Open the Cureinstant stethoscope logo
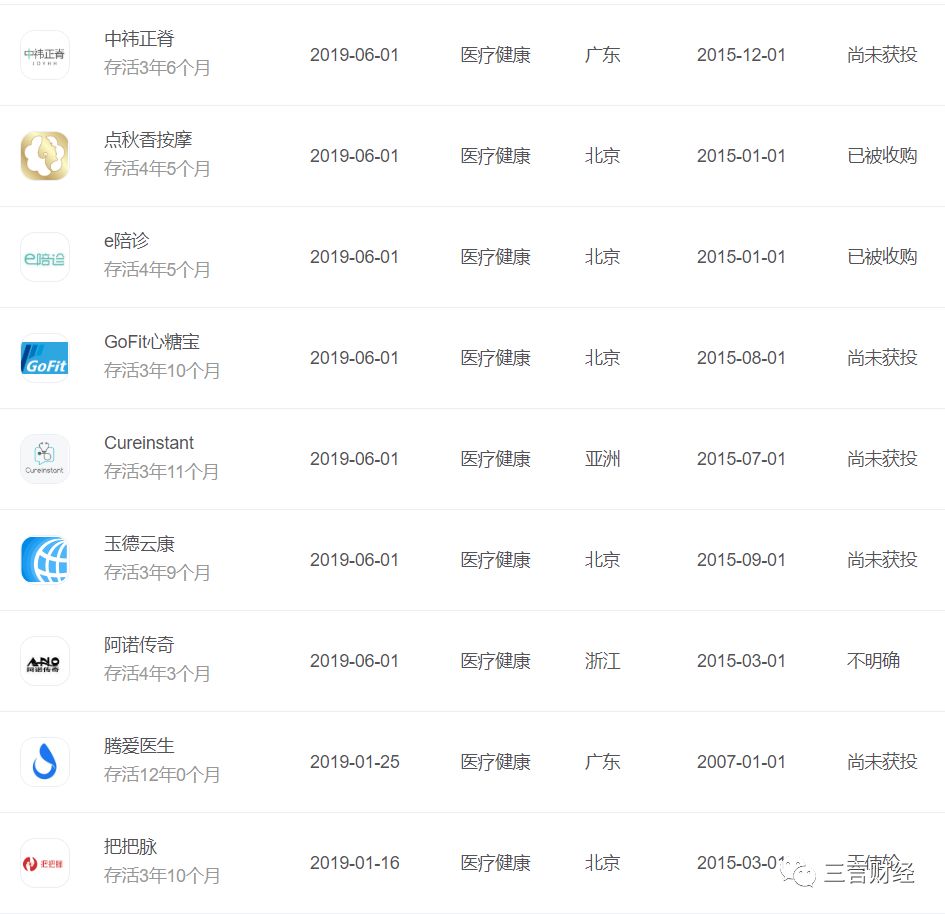The height and width of the screenshot is (914, 945). [45, 459]
